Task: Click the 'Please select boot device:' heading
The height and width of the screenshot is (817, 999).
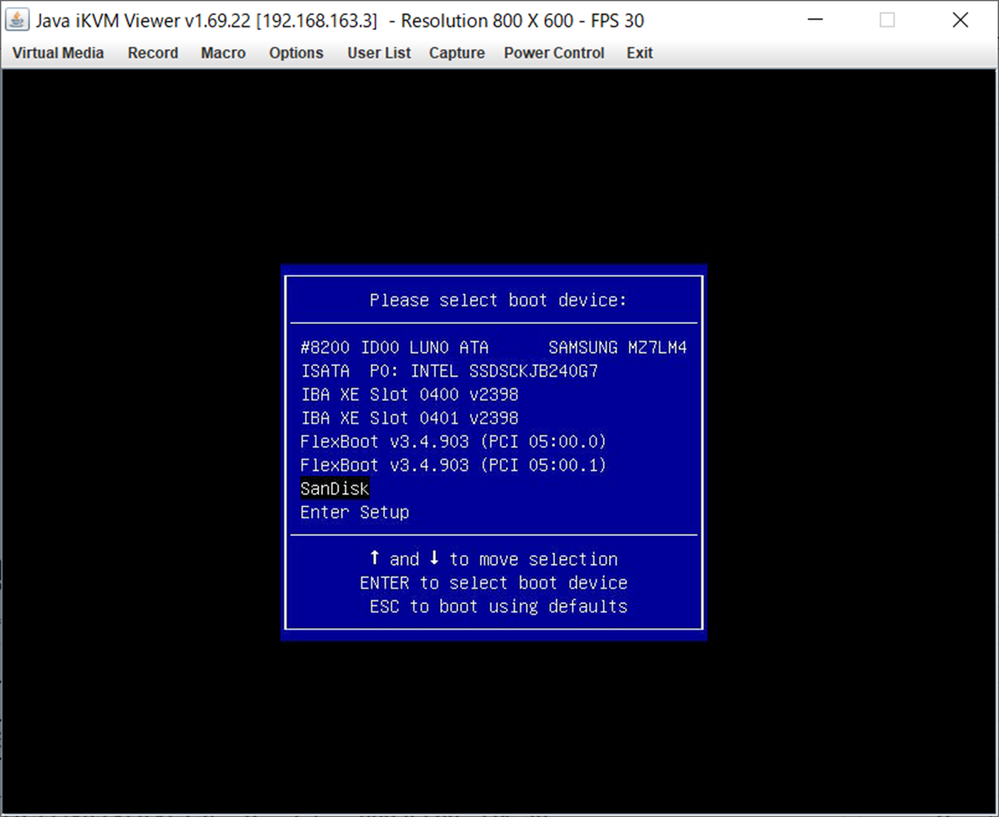Action: pyautogui.click(x=498, y=300)
